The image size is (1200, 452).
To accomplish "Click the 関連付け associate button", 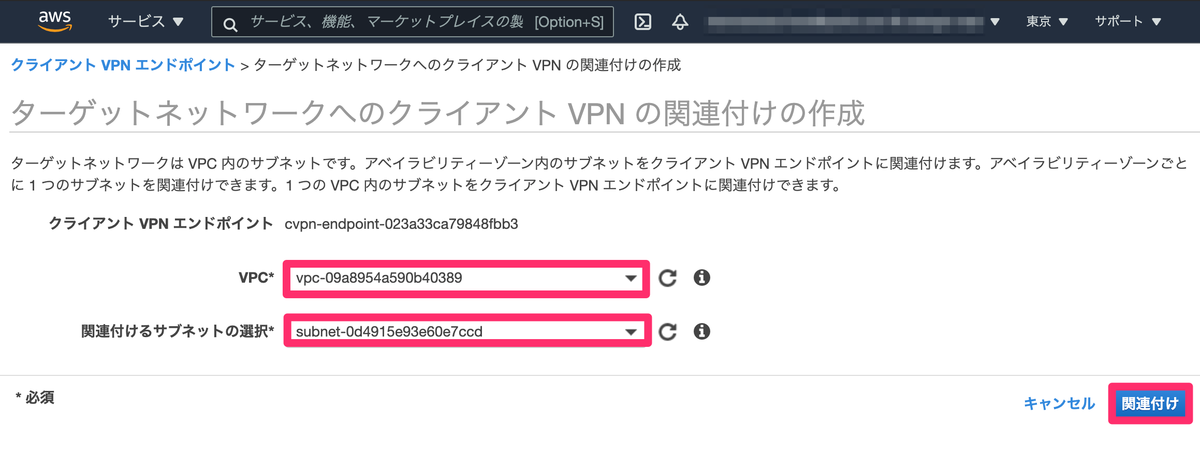I will tap(1150, 404).
